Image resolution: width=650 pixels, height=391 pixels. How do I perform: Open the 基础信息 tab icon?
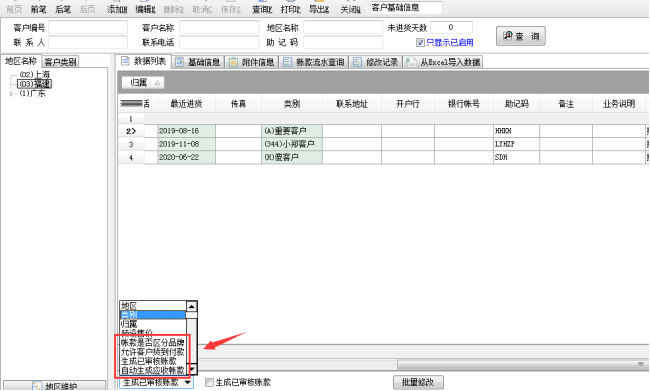[179, 62]
